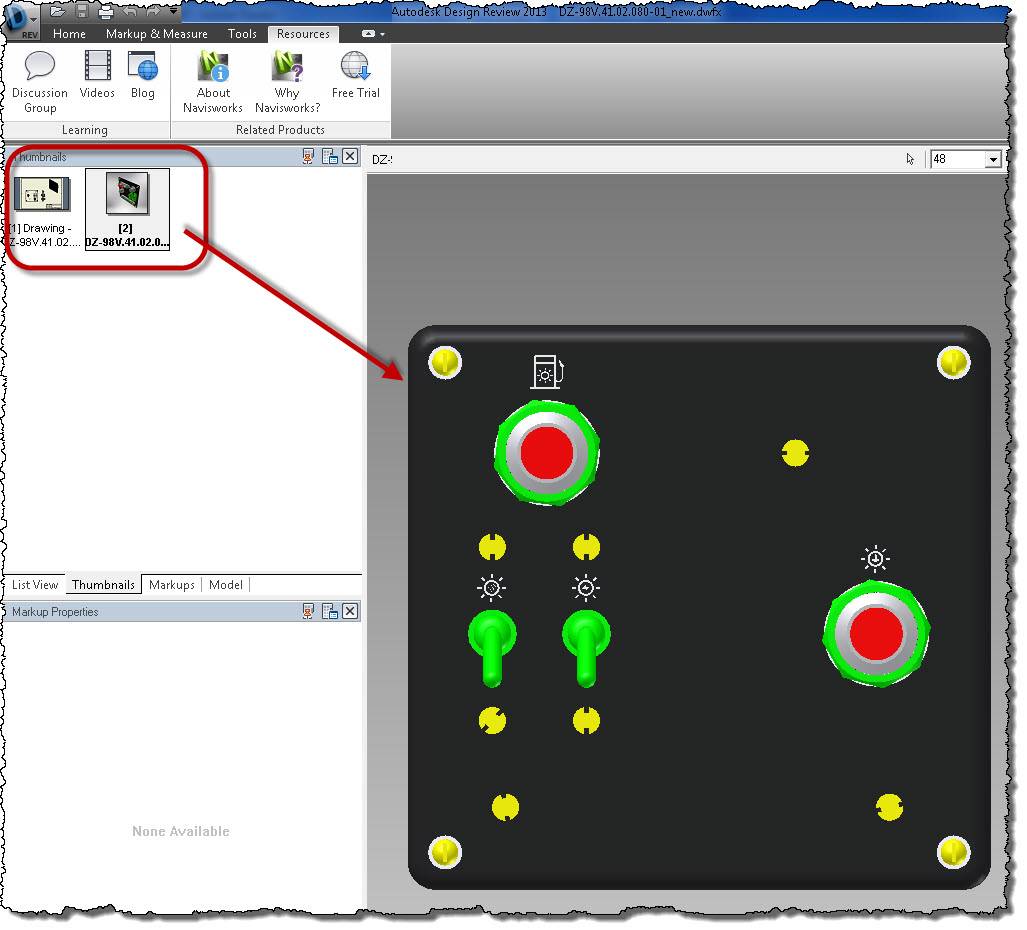
Task: Switch to the Markup & Measure ribbon tab
Action: [x=157, y=34]
